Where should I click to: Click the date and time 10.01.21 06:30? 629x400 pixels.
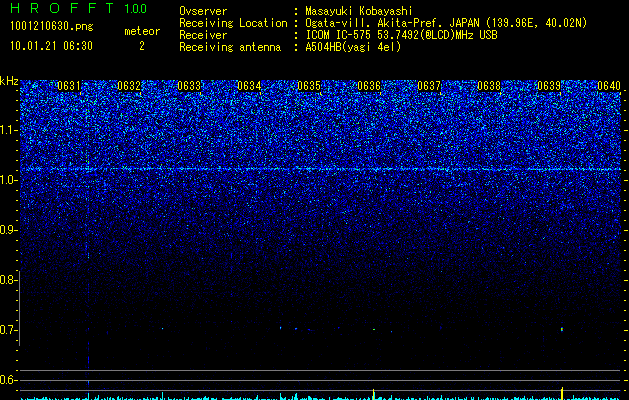point(51,46)
